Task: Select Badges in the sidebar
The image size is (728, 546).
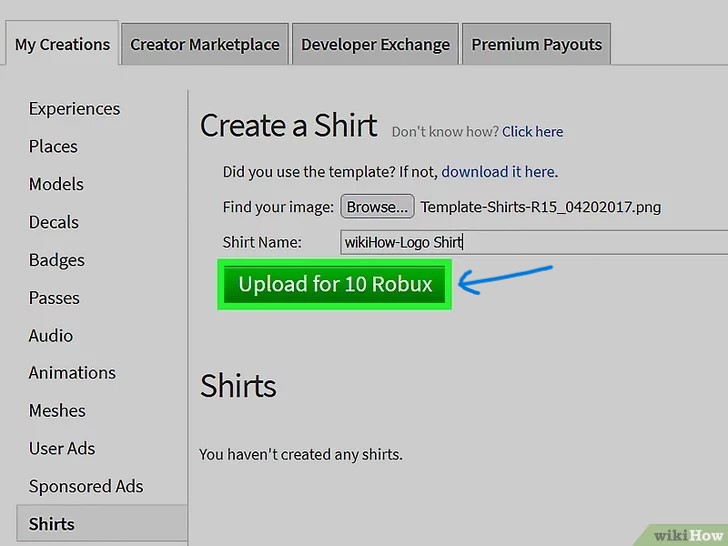Action: 57,260
